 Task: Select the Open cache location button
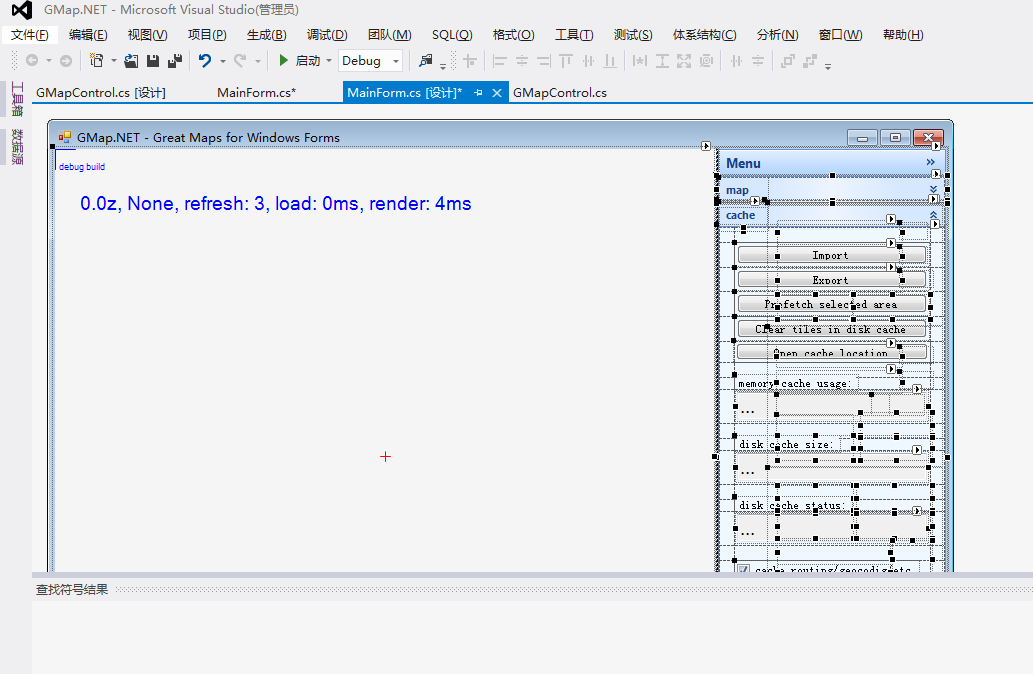coord(831,352)
